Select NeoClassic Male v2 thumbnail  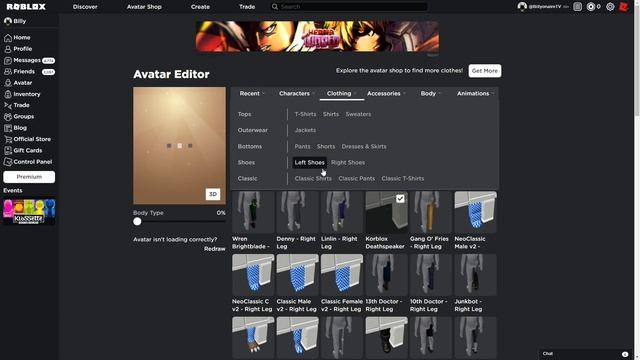click(x=476, y=212)
